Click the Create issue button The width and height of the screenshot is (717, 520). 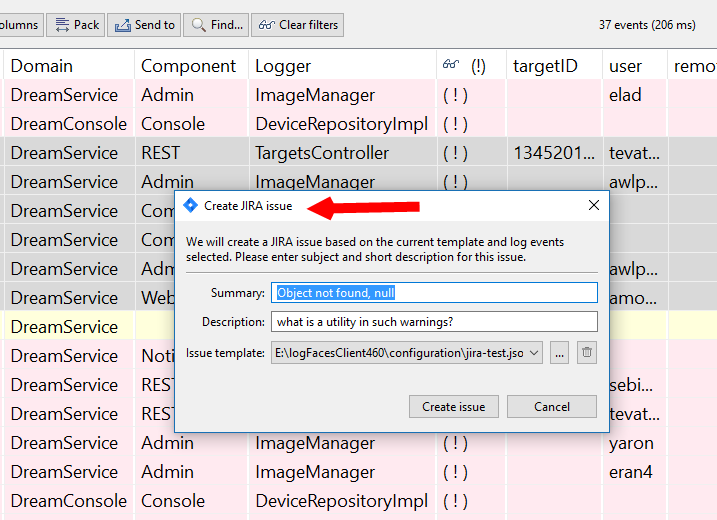pyautogui.click(x=454, y=407)
